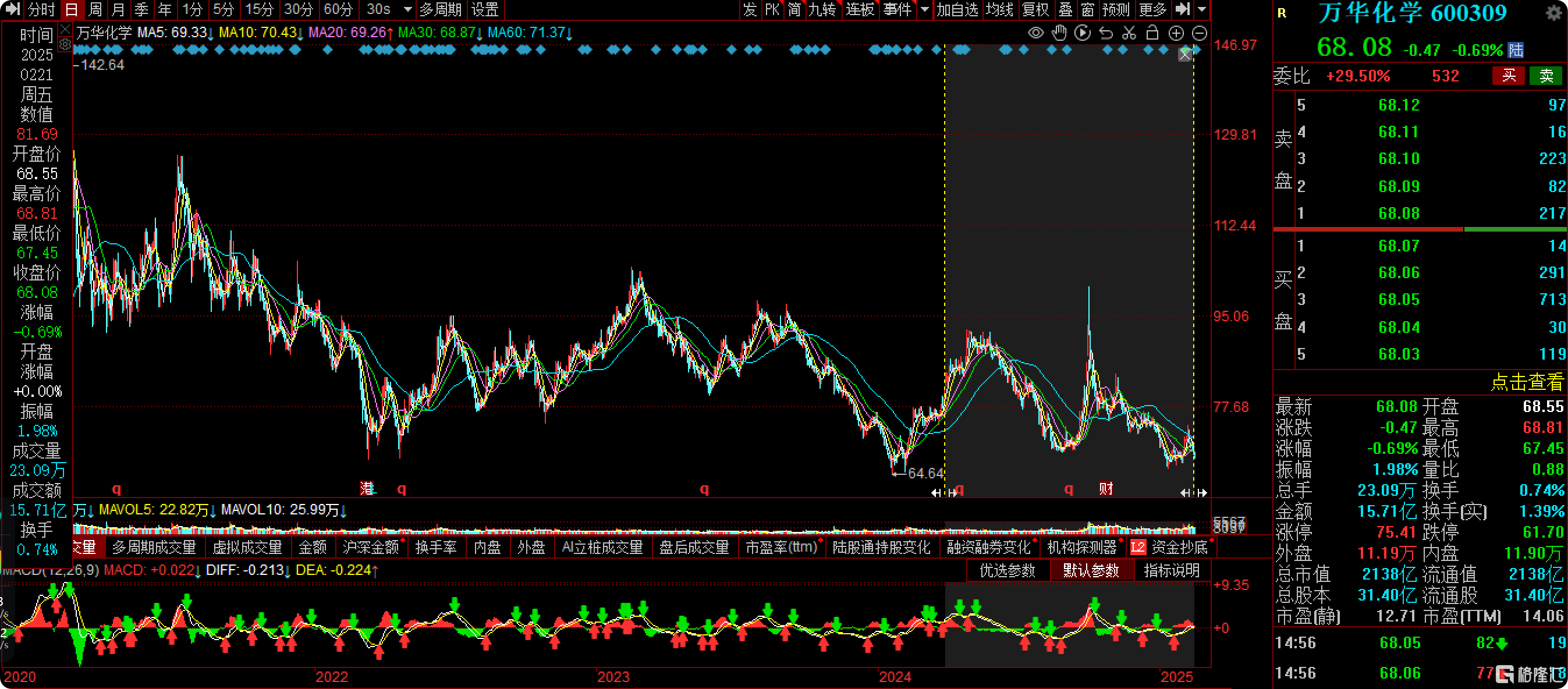Screen dimensions: 1568x689
Task: Switch to 1分 minute chart
Action: [192, 9]
